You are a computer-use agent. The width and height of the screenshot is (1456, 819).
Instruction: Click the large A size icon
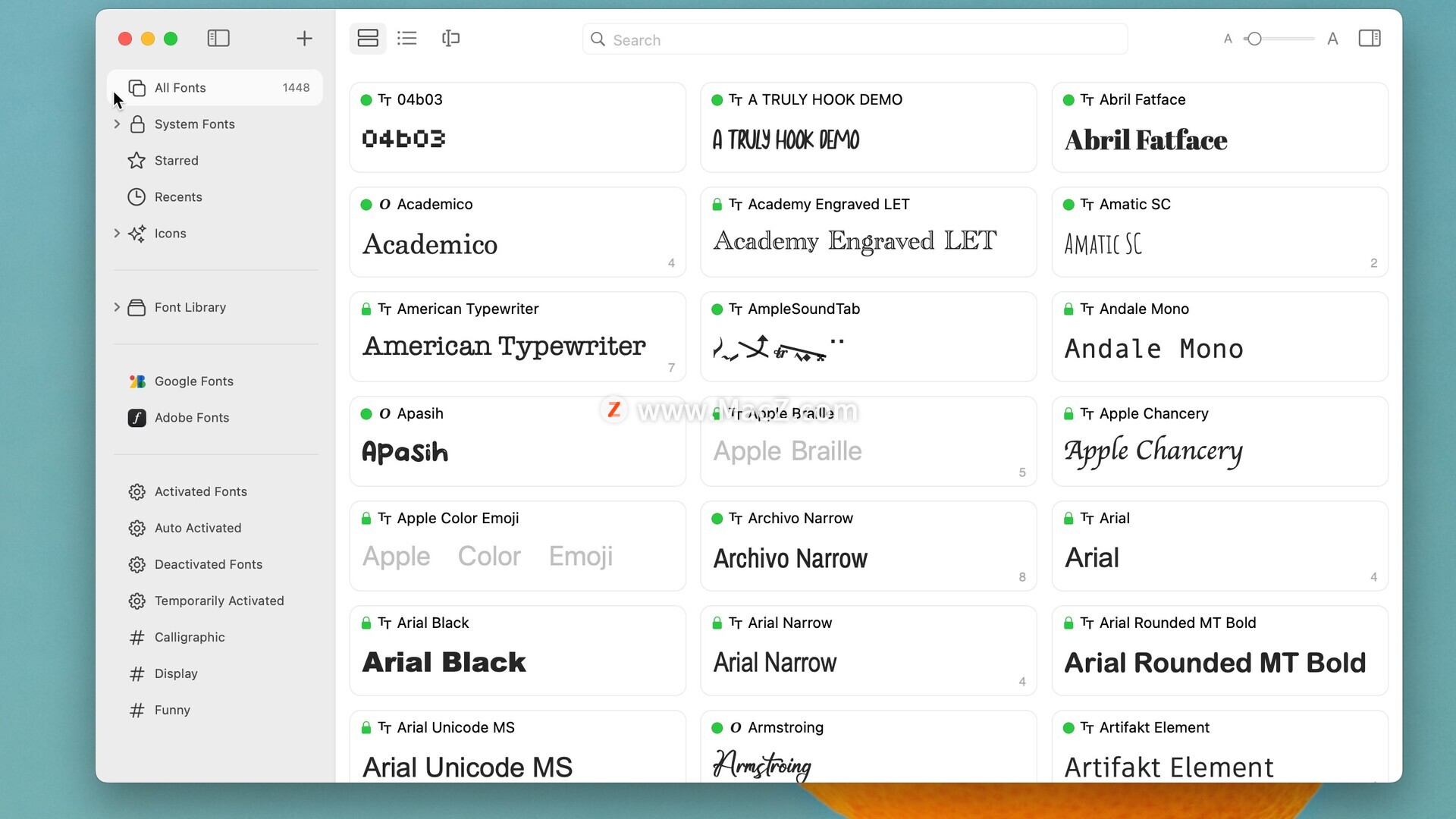coord(1332,39)
